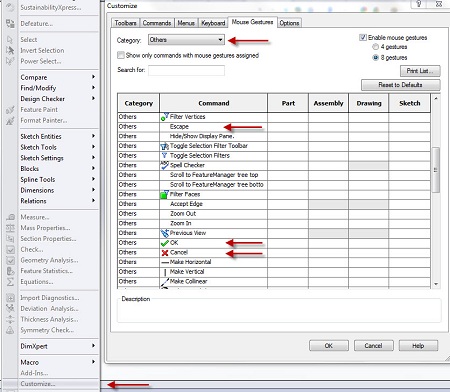The height and width of the screenshot is (392, 450).
Task: Click the Toggle Selection Filter Toolbar icon
Action: tap(164, 146)
